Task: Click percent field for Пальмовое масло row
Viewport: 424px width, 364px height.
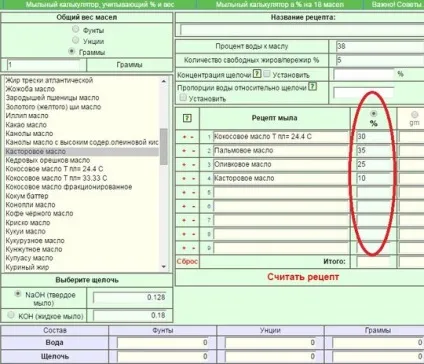Action: pos(374,151)
